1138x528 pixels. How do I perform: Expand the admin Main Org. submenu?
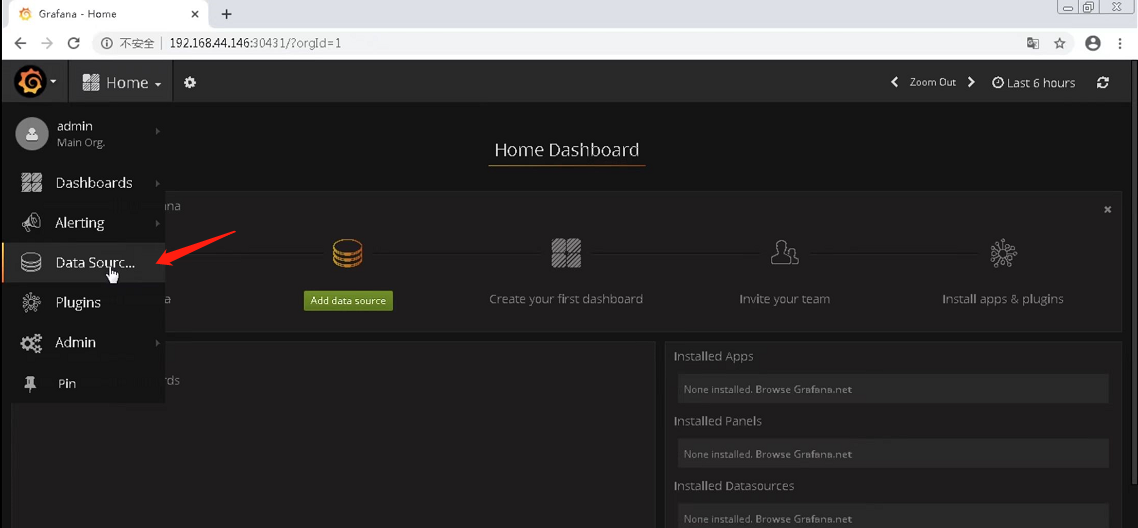157,131
